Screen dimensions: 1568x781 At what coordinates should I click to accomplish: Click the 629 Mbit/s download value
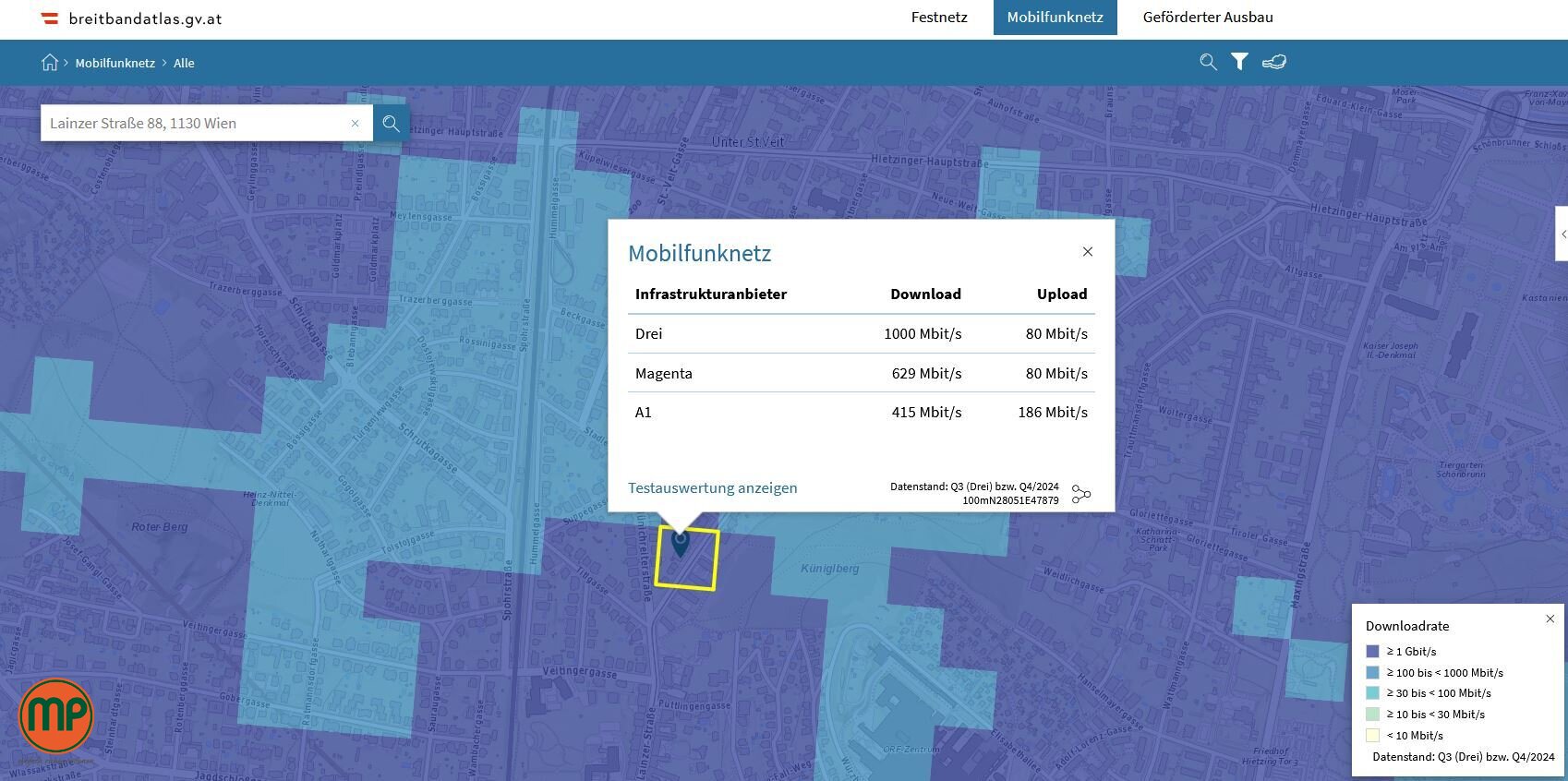(926, 373)
